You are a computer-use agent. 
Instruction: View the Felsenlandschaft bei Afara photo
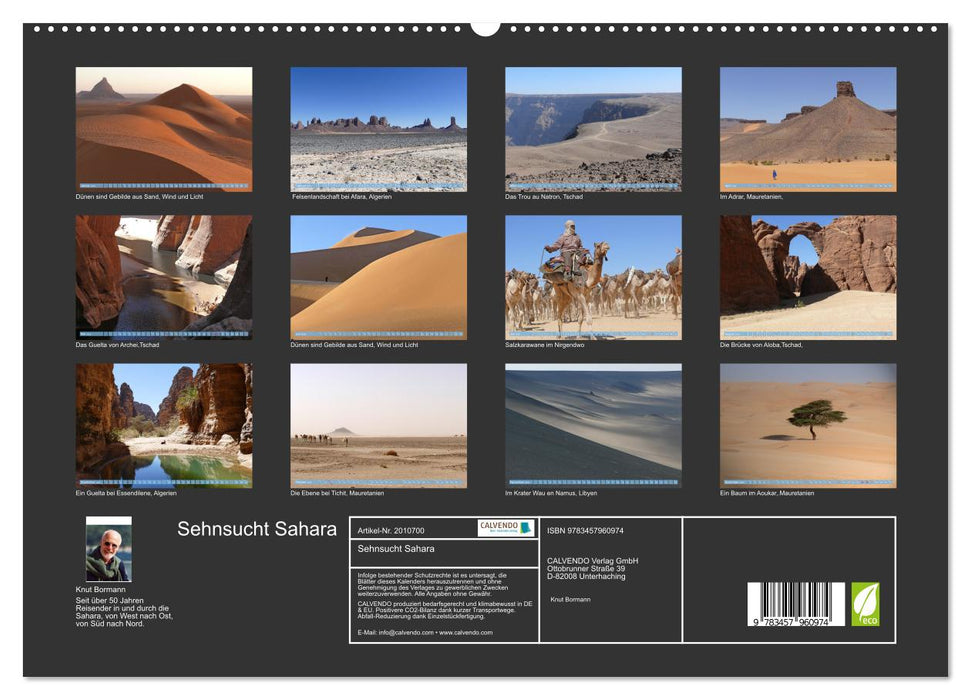coord(378,125)
